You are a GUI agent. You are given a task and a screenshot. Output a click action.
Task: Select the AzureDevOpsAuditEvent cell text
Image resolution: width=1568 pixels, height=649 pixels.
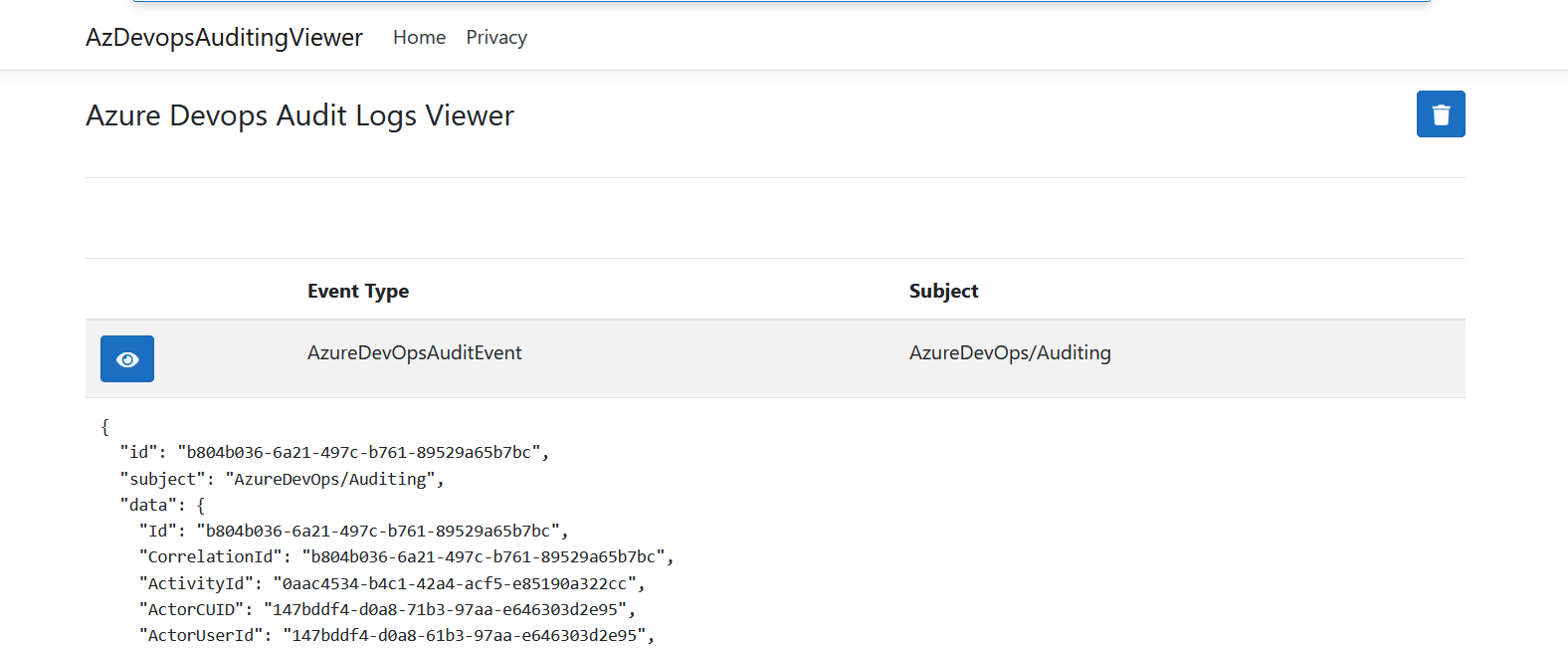(414, 353)
